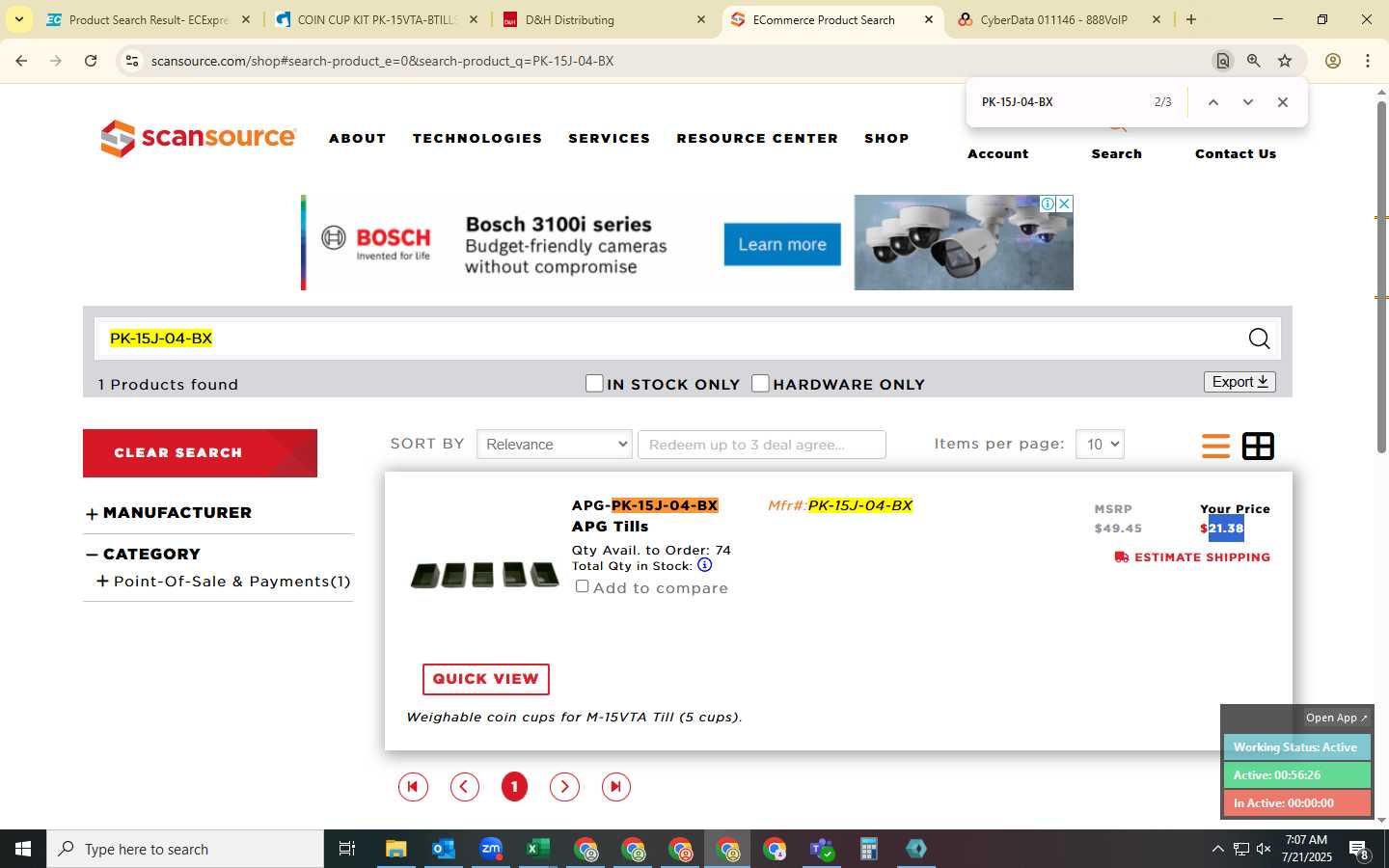
Task: Click the Redeem deal agreement field
Action: point(762,445)
